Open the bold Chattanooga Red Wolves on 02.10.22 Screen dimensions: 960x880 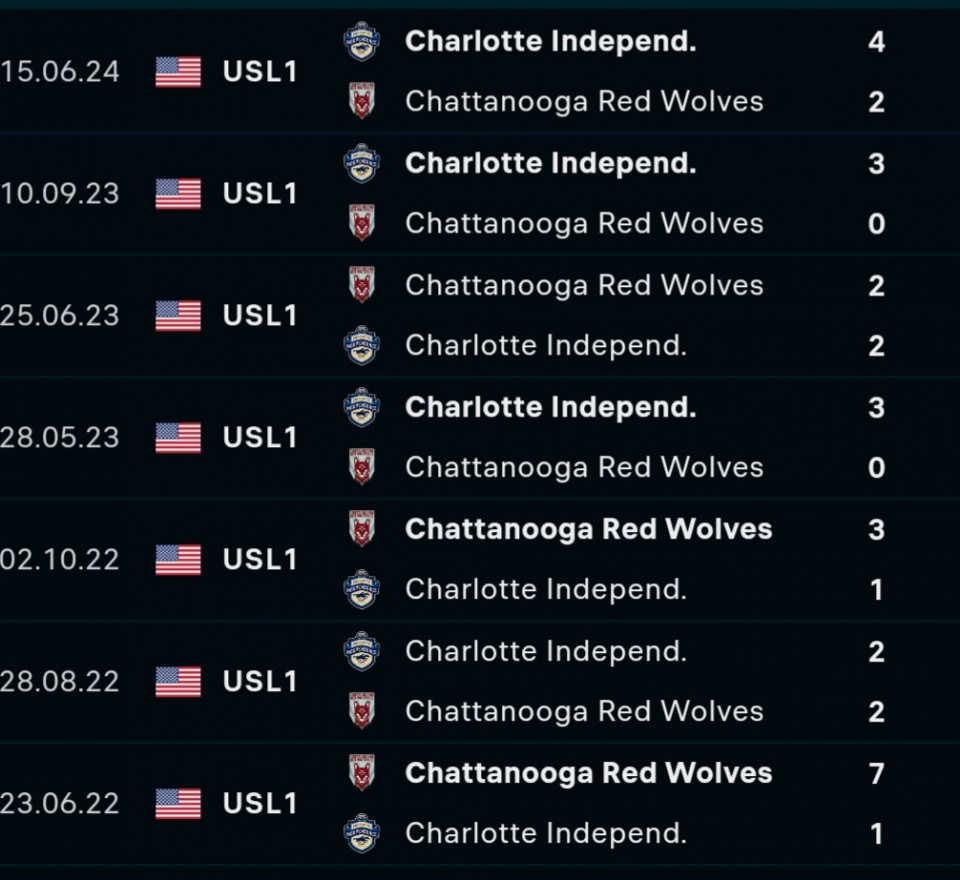pos(588,530)
